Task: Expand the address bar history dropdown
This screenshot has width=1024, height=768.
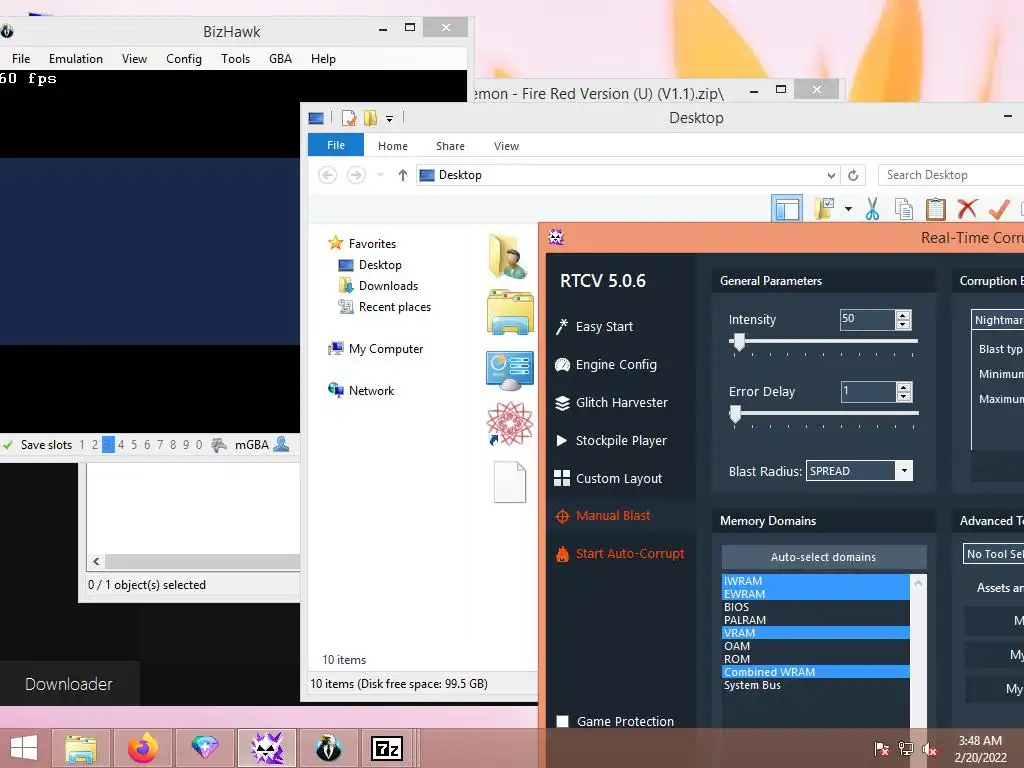Action: click(831, 175)
